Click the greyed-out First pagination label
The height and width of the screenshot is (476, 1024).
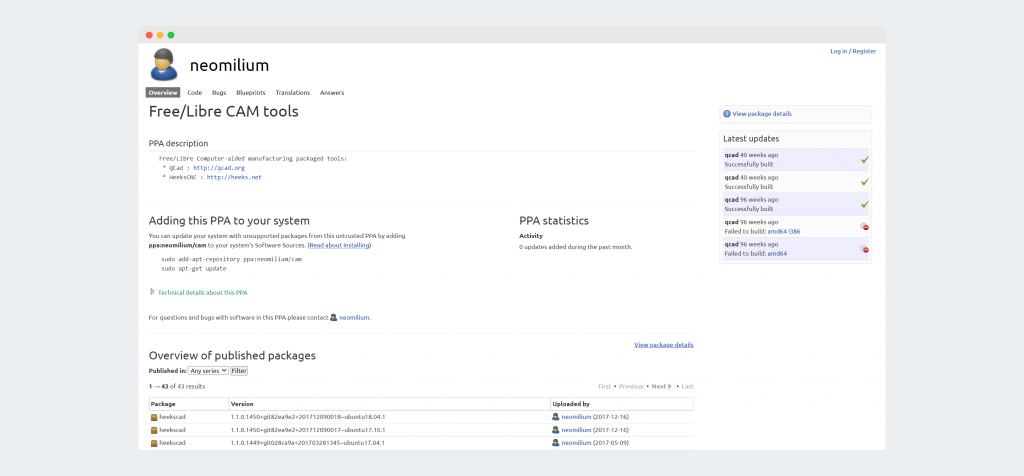tap(604, 387)
